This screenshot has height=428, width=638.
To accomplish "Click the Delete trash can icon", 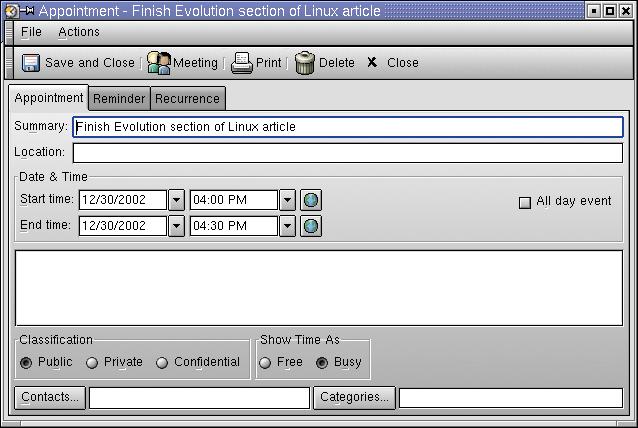I will click(305, 63).
